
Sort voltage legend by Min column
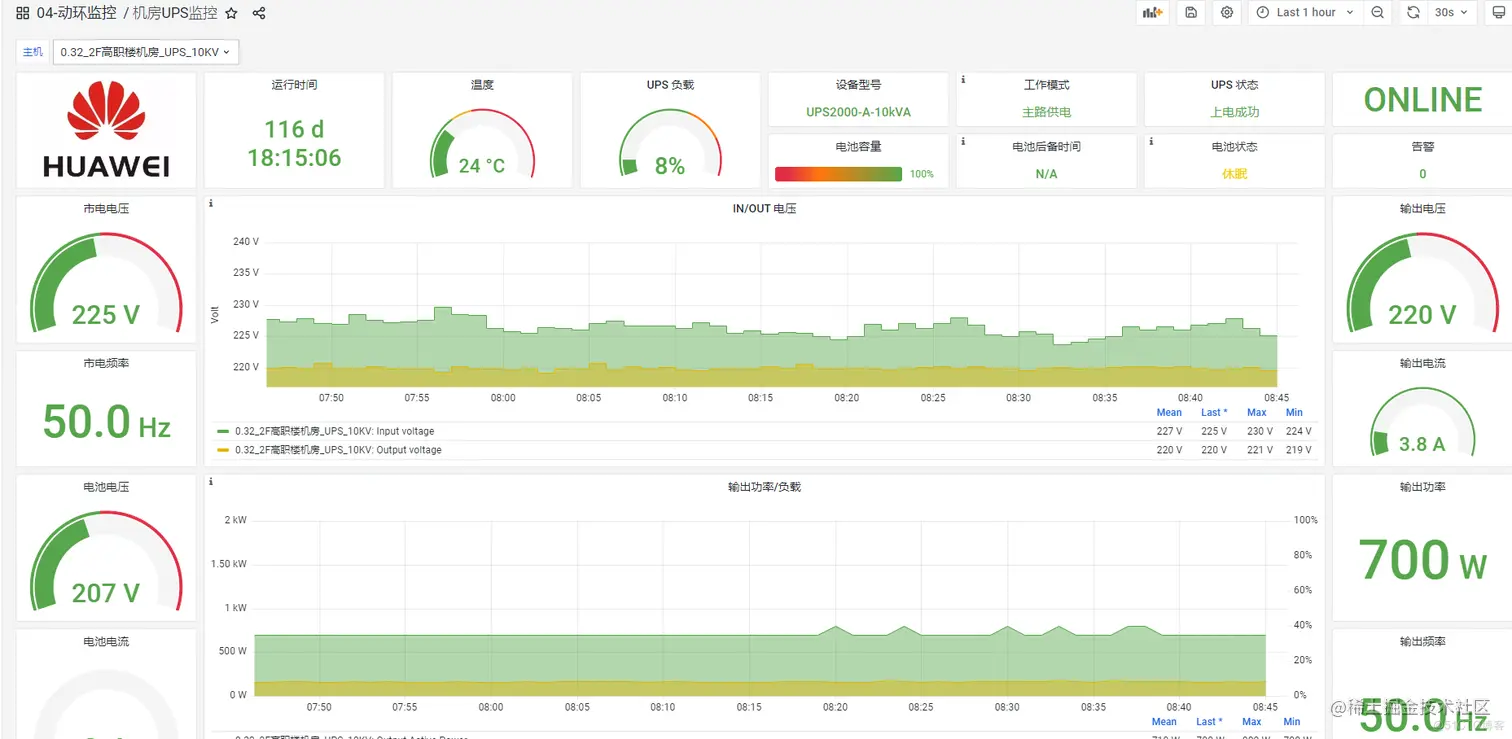1295,412
